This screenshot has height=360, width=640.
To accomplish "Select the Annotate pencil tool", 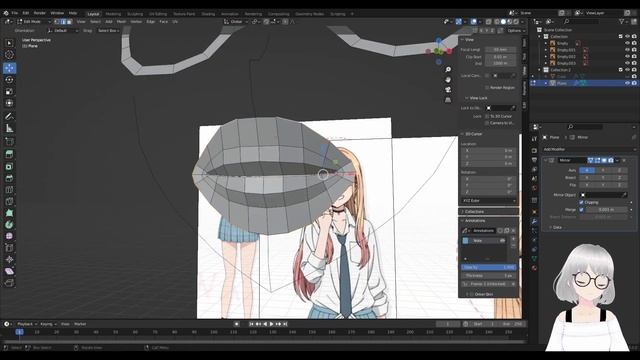I will (x=9, y=117).
